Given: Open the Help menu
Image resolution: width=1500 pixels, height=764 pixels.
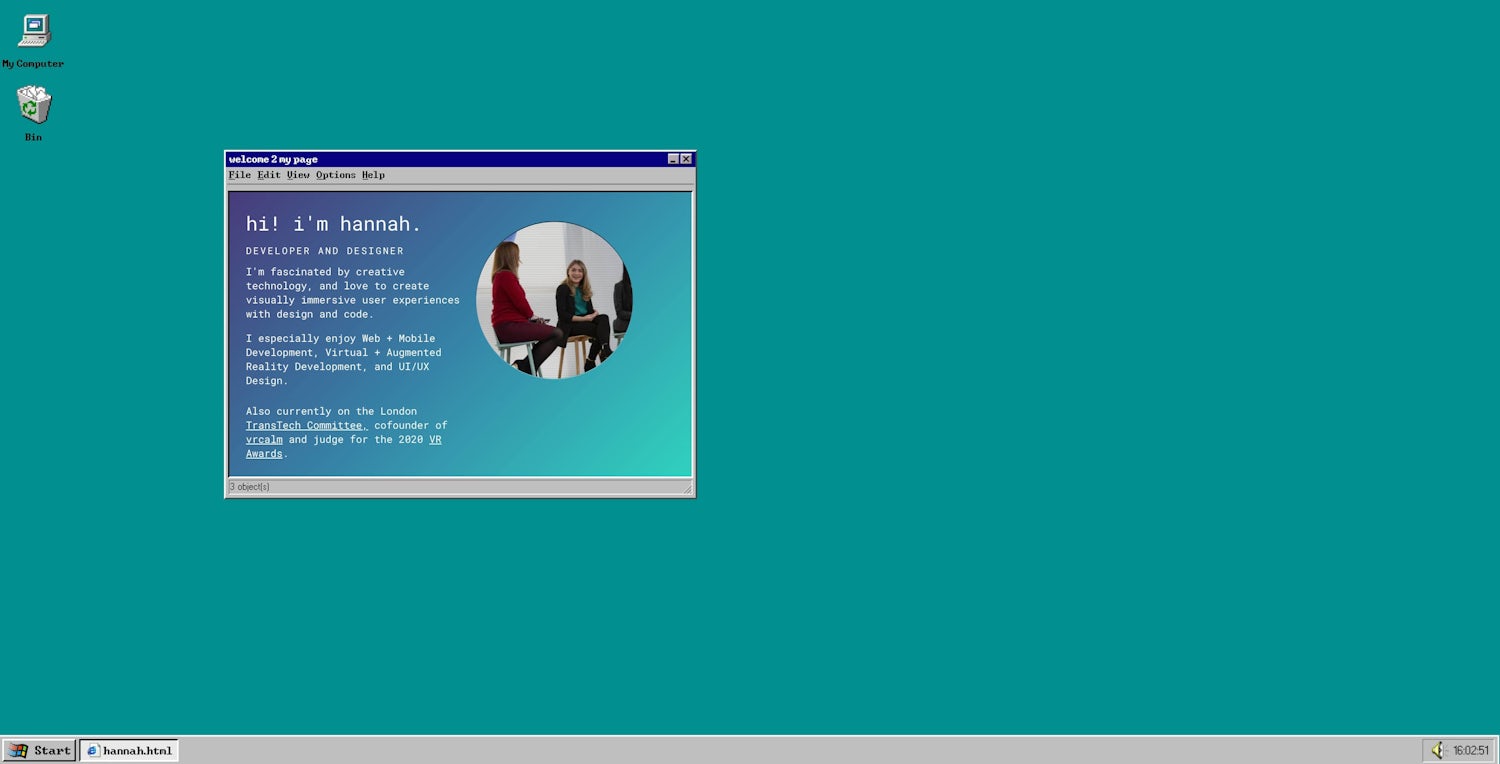Looking at the screenshot, I should (x=373, y=175).
